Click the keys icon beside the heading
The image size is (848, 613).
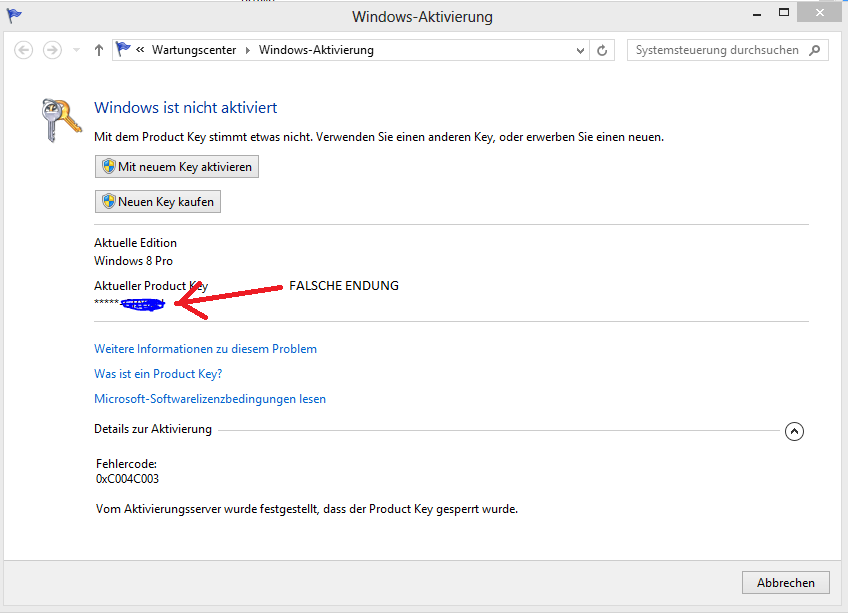61,120
